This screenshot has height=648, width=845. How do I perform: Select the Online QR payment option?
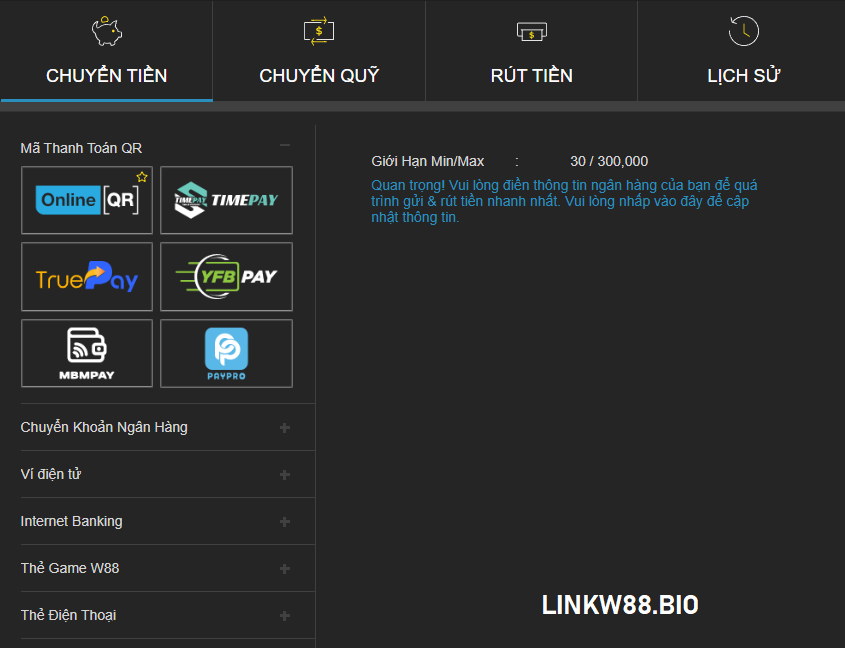point(87,200)
